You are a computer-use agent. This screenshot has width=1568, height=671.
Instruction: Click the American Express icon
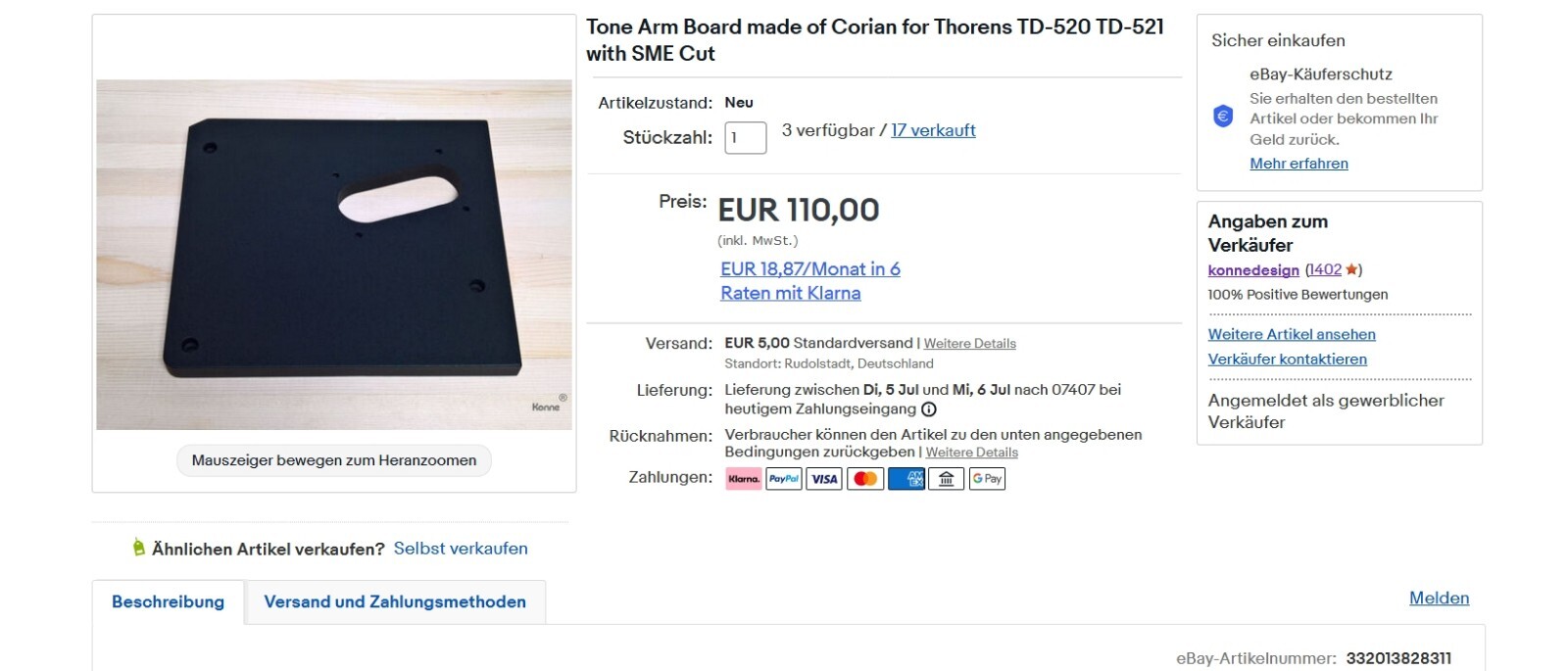(906, 479)
